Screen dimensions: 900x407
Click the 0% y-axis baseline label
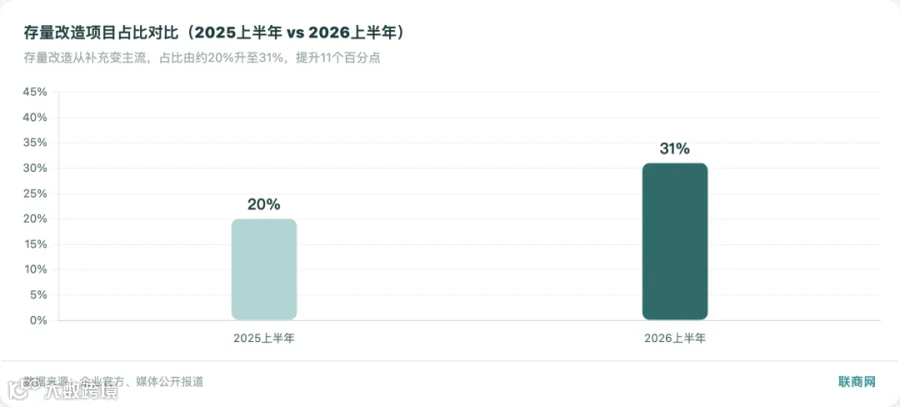point(37,320)
